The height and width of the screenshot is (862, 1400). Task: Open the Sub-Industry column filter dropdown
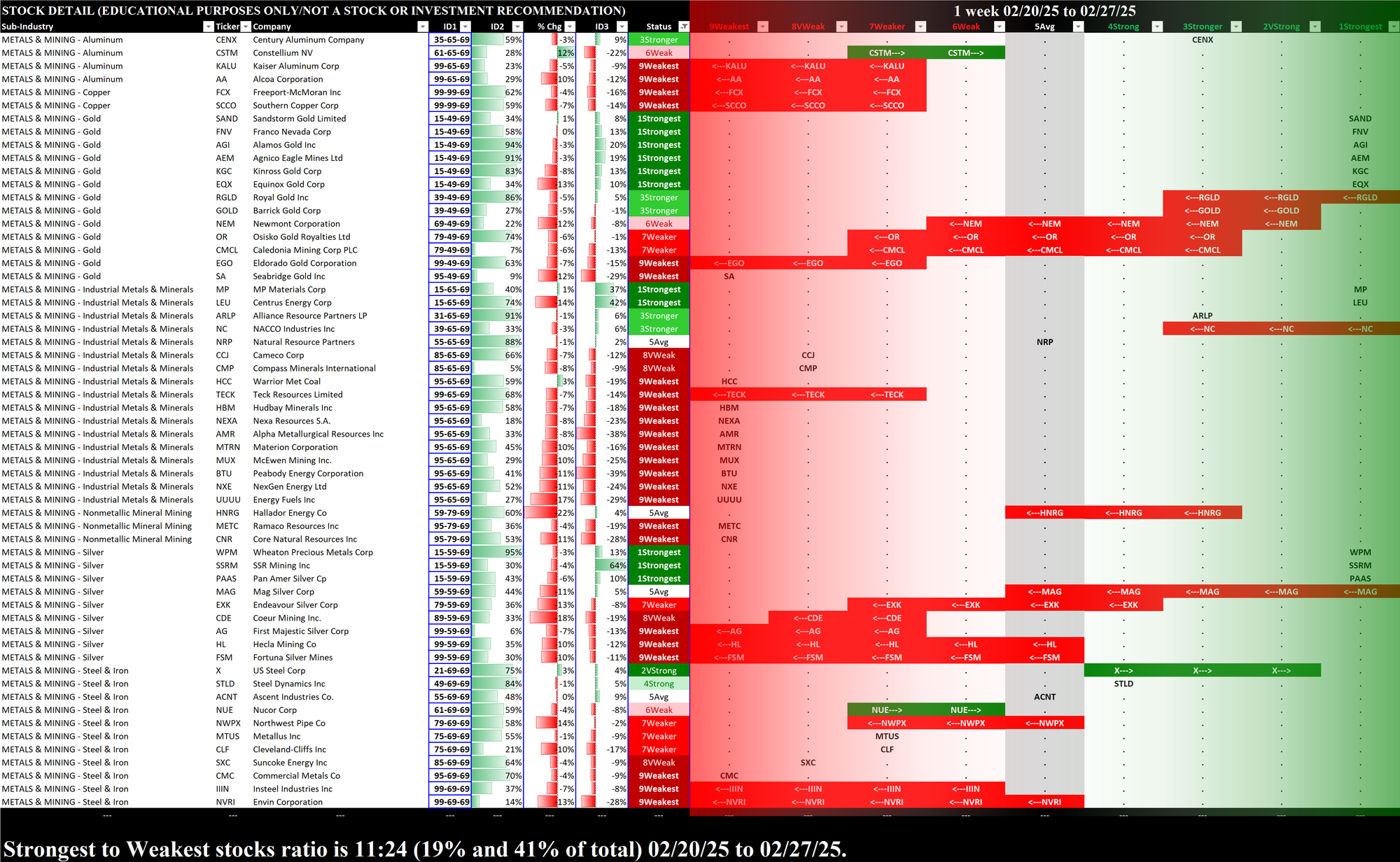(208, 27)
